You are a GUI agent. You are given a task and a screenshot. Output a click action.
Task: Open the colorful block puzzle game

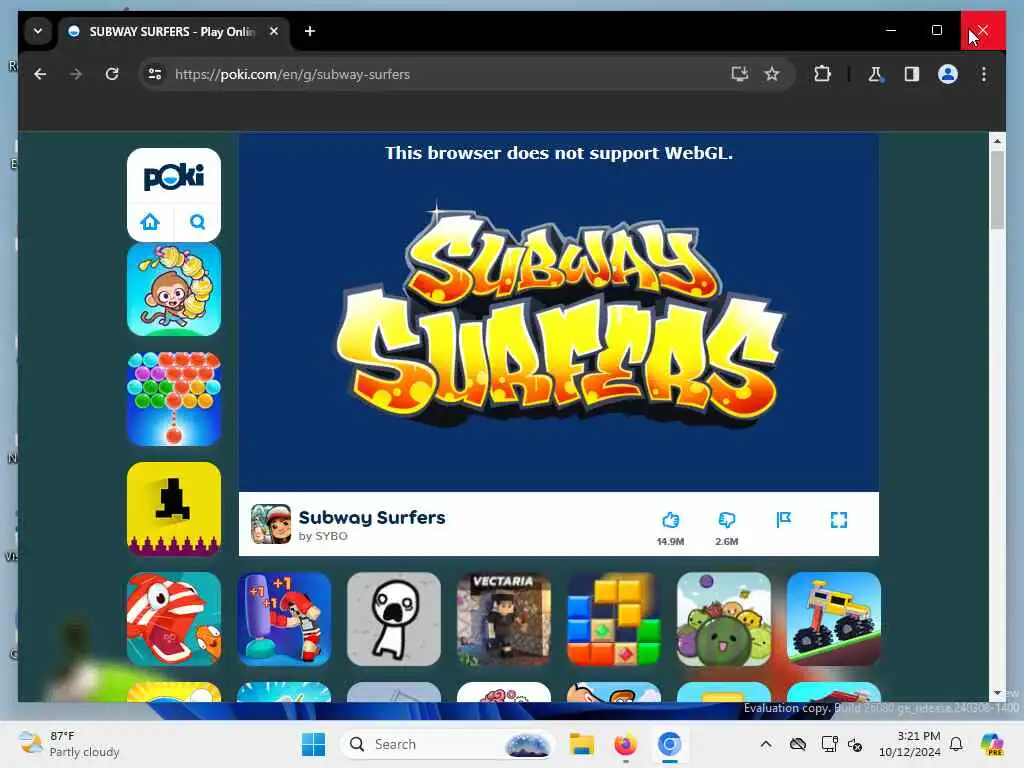(x=614, y=619)
